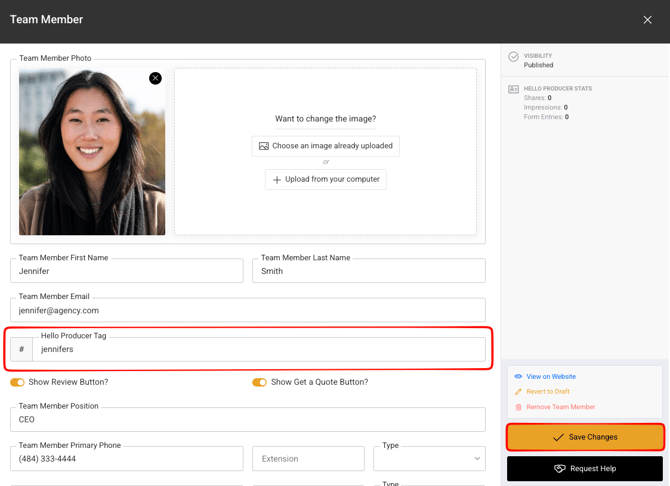The height and width of the screenshot is (486, 670).
Task: Click the pencil icon beside Revert to Draft
Action: tap(518, 392)
